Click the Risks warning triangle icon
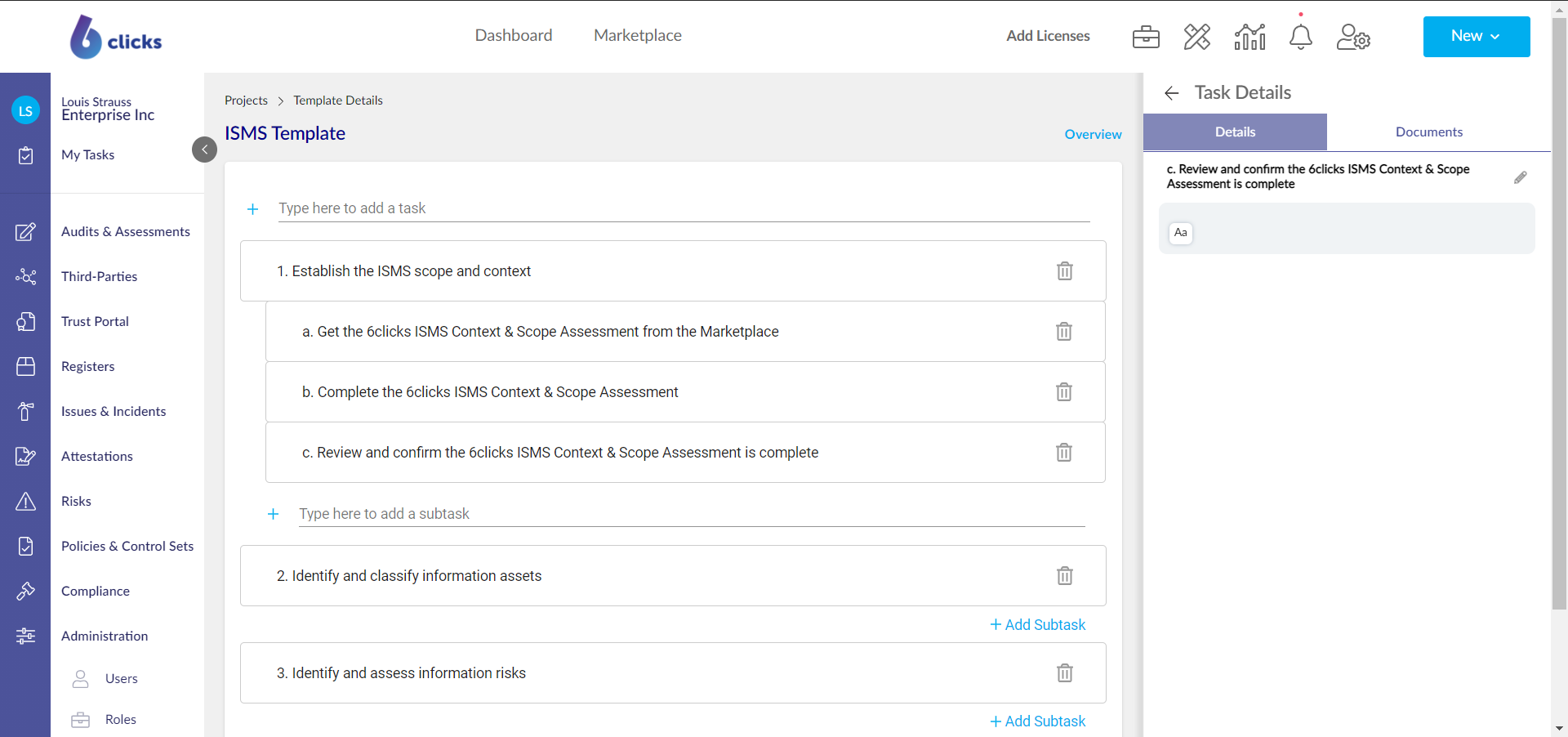Image resolution: width=1568 pixels, height=737 pixels. pos(25,502)
